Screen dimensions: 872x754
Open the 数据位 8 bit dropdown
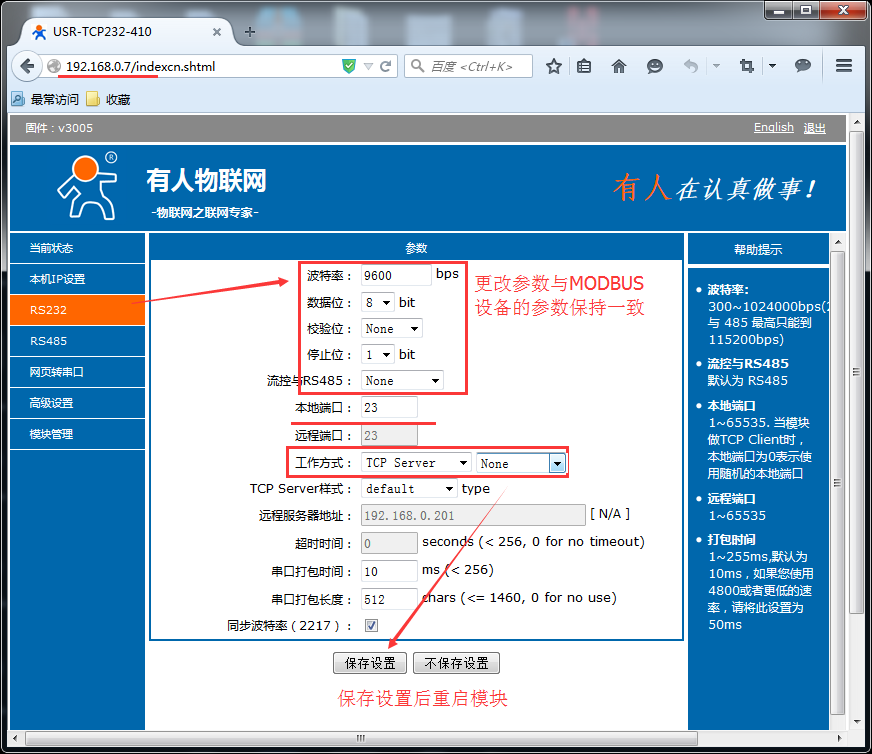[378, 302]
